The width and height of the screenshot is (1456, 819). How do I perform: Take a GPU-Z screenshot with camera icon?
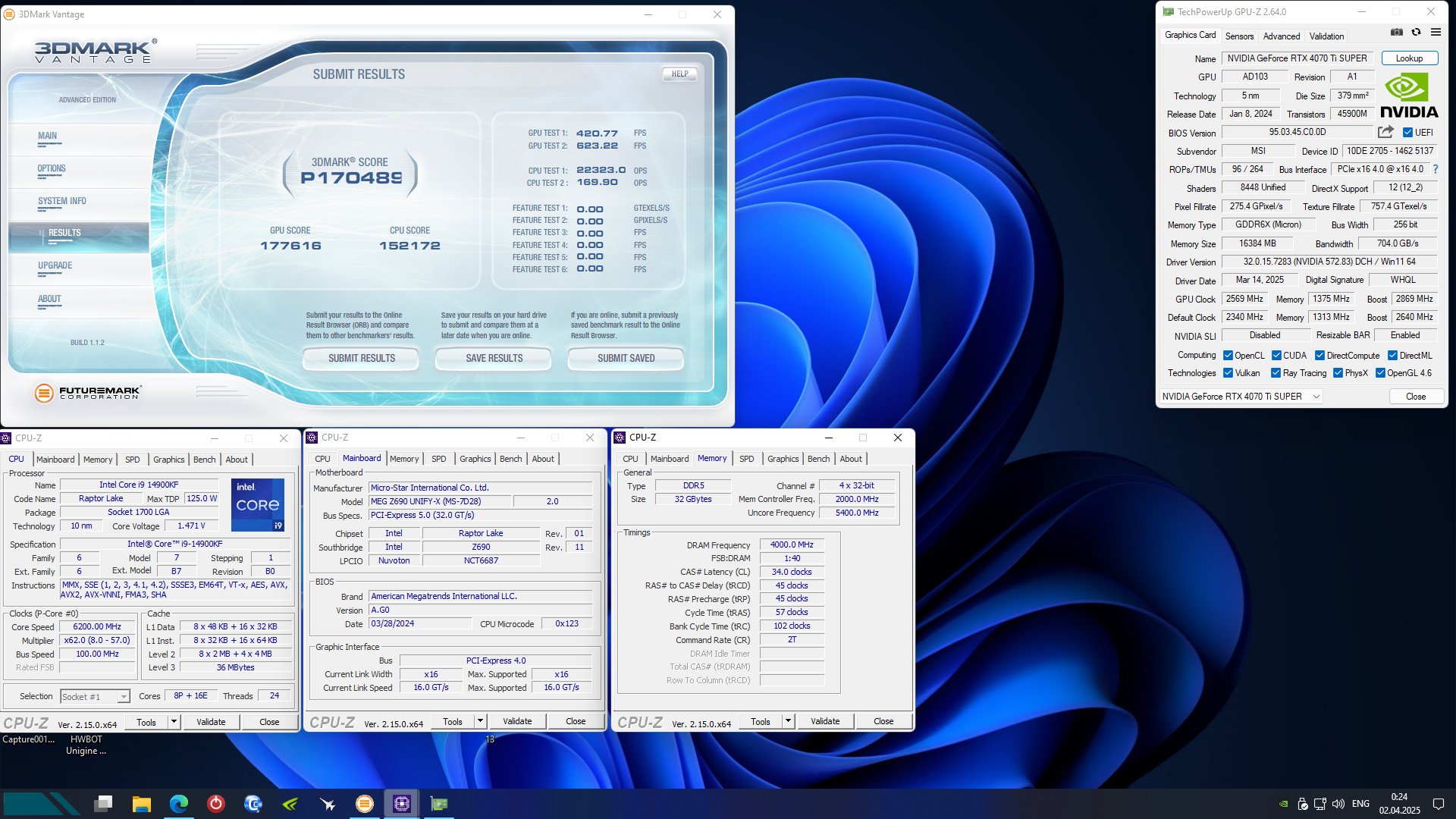pos(1397,32)
